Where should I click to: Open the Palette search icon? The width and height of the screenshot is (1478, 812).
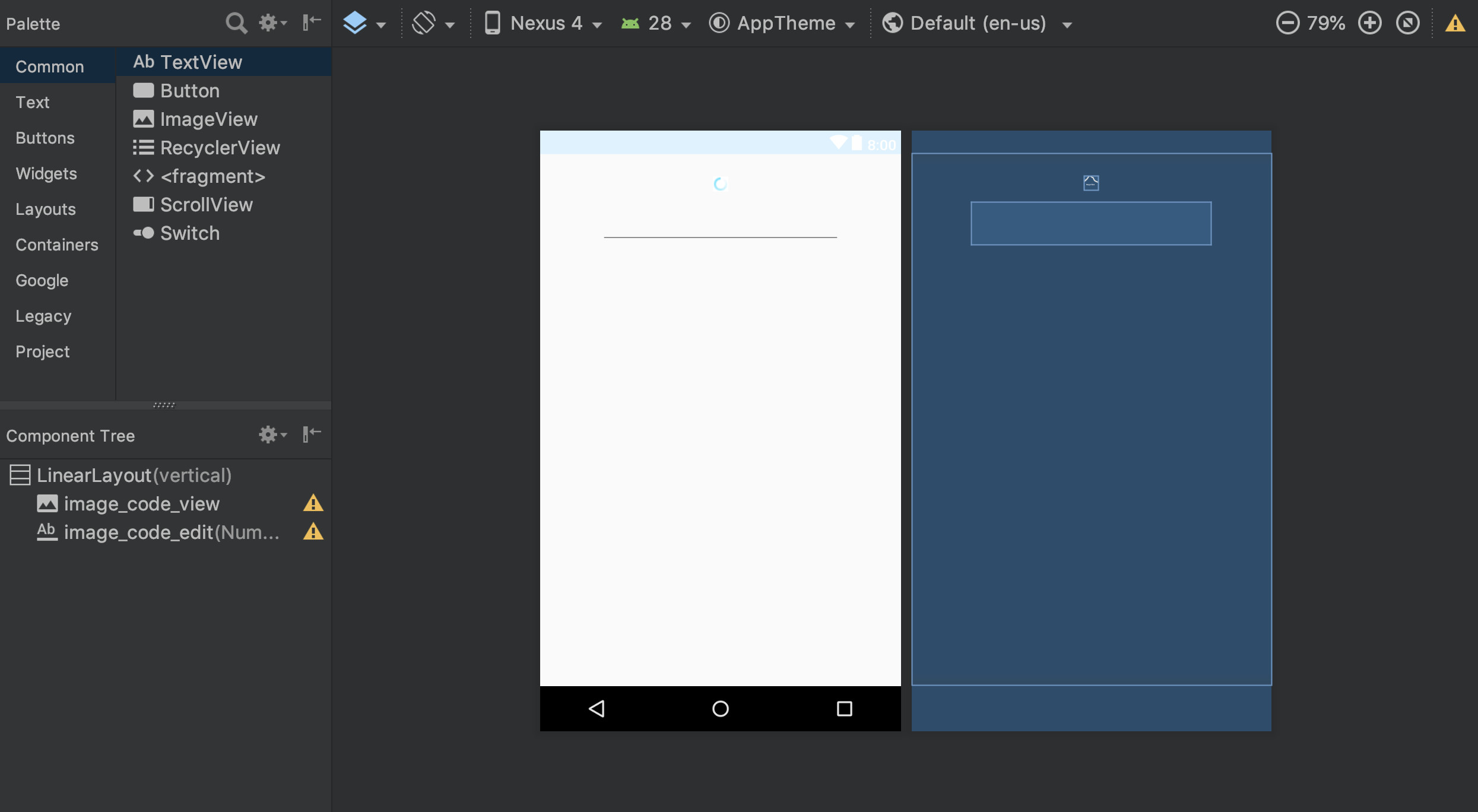pos(236,23)
